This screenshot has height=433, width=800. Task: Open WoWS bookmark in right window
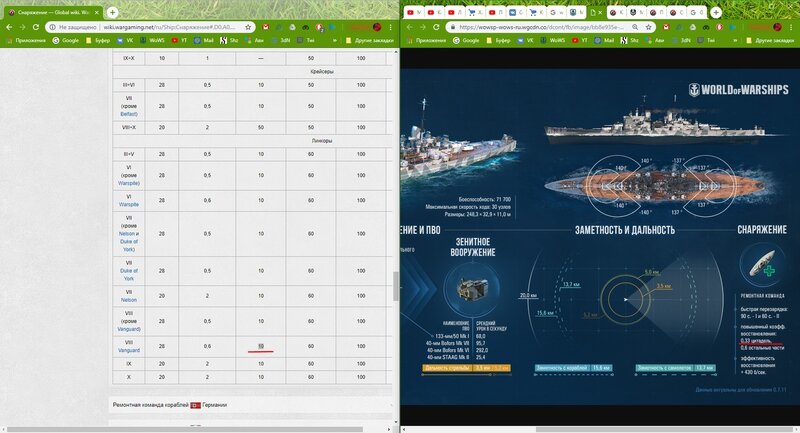pos(553,40)
